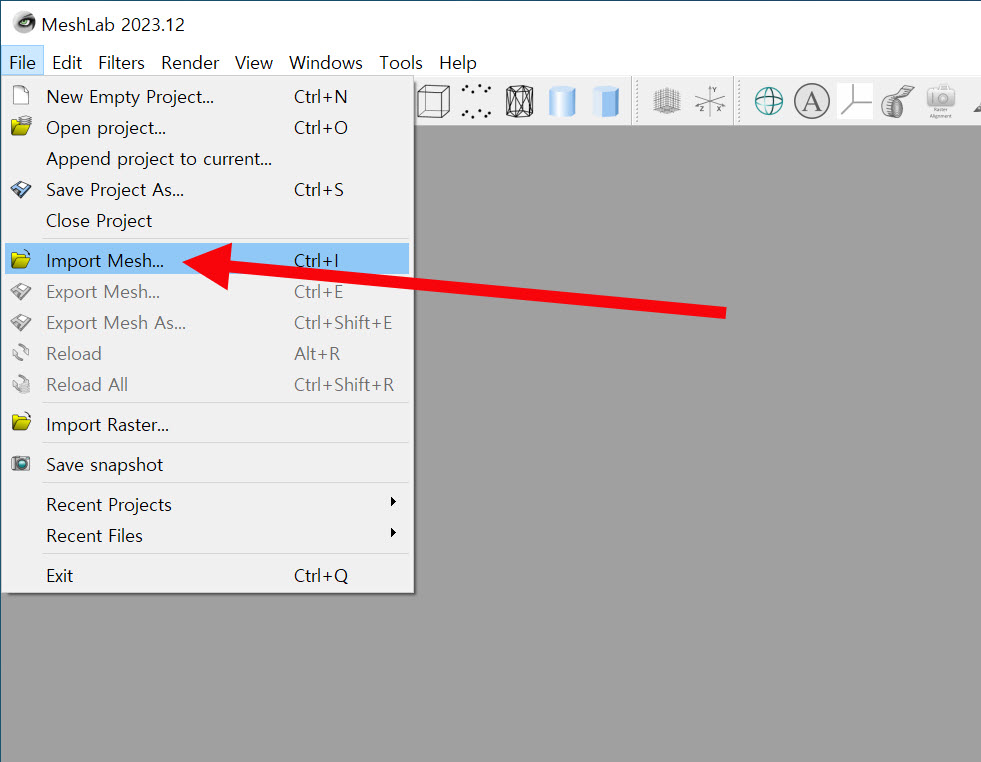Expand the Recent Files submenu
Viewport: 981px width, 762px height.
pyautogui.click(x=207, y=536)
